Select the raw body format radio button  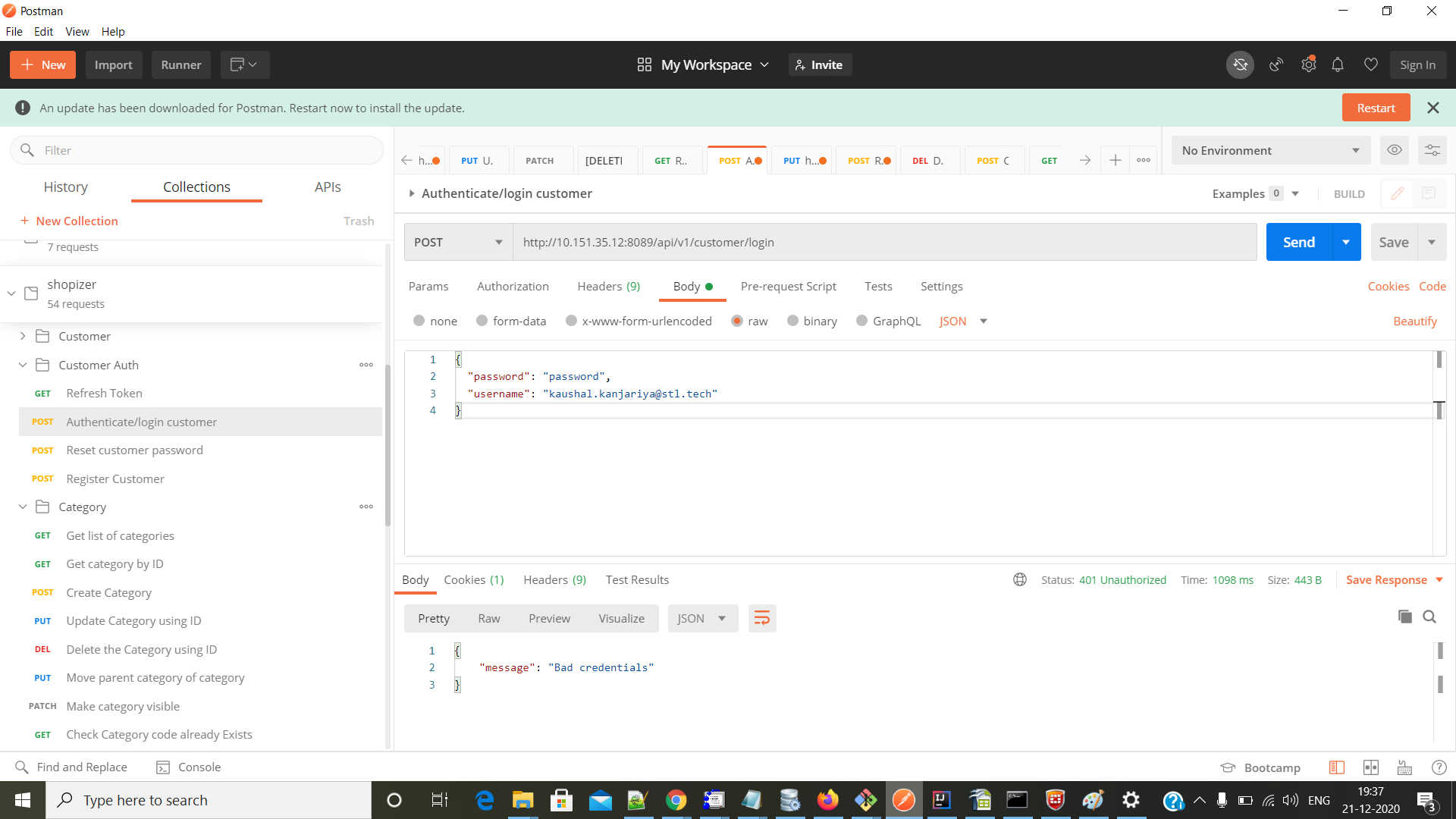[736, 321]
